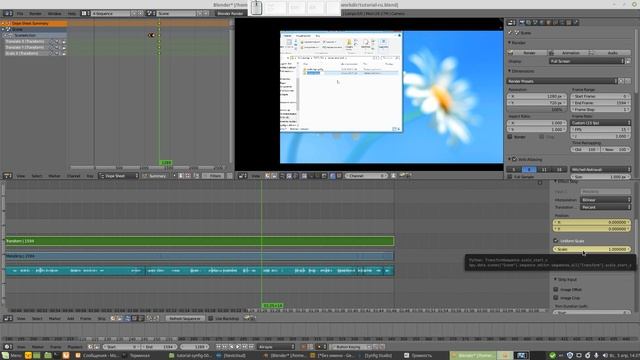The width and height of the screenshot is (640, 360).
Task: Open the Blender Render engine dropdown
Action: [x=231, y=13]
